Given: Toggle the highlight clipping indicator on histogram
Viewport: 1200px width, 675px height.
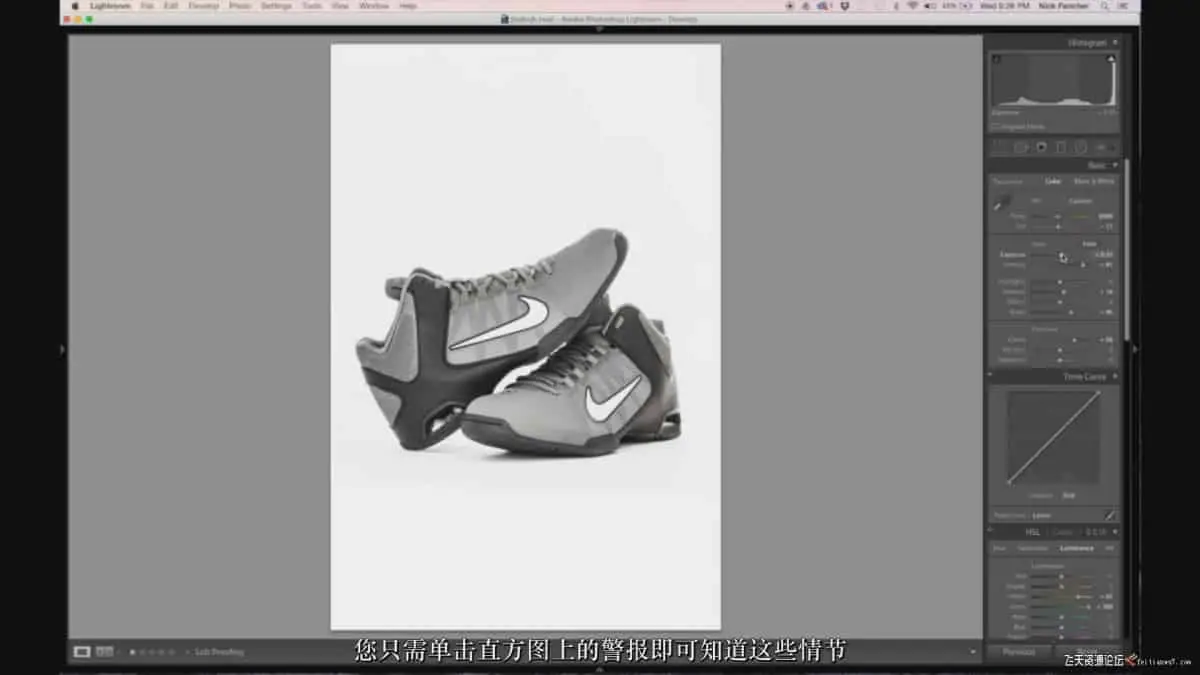Looking at the screenshot, I should pos(1110,59).
